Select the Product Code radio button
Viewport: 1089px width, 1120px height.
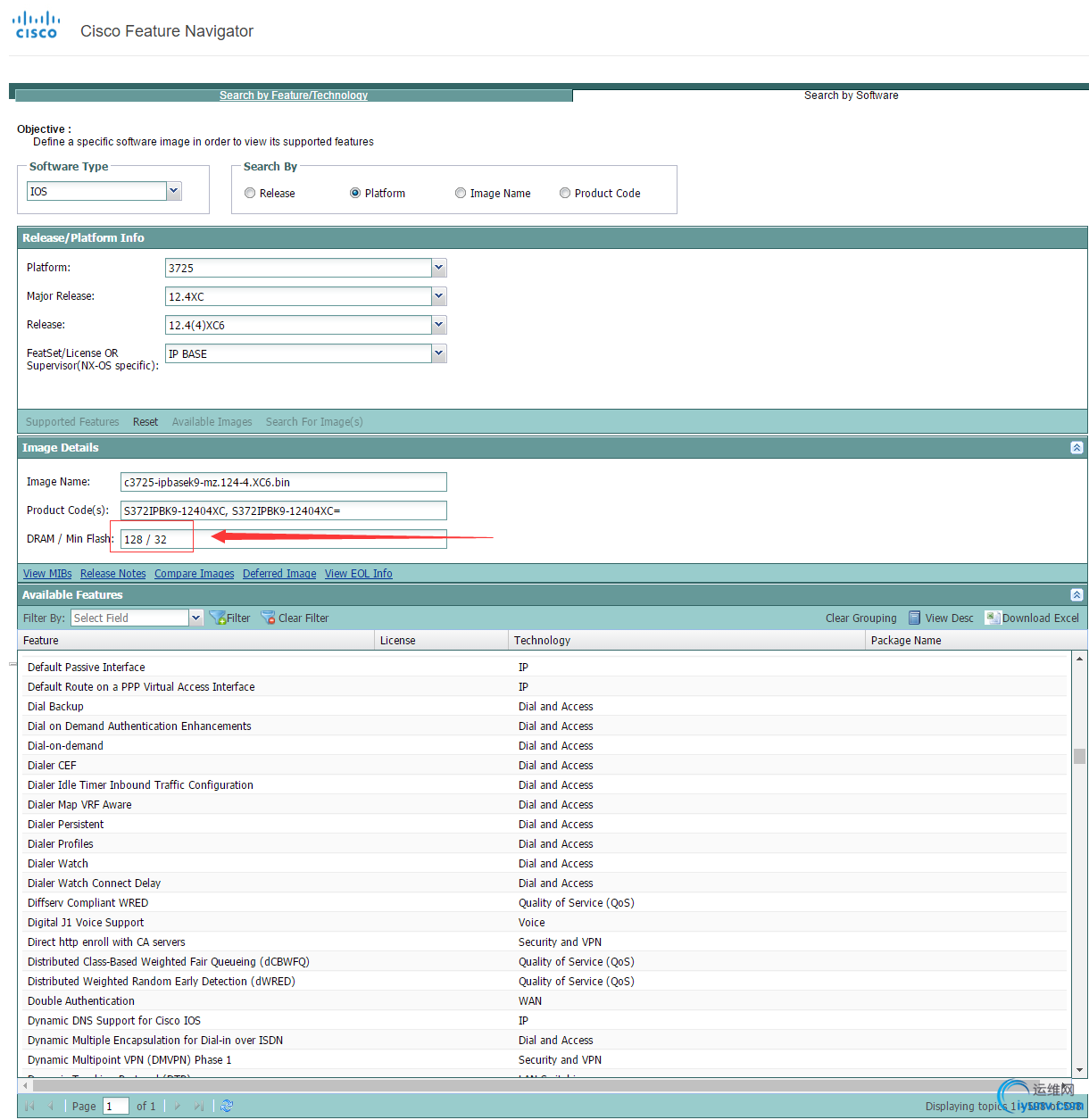pyautogui.click(x=565, y=193)
